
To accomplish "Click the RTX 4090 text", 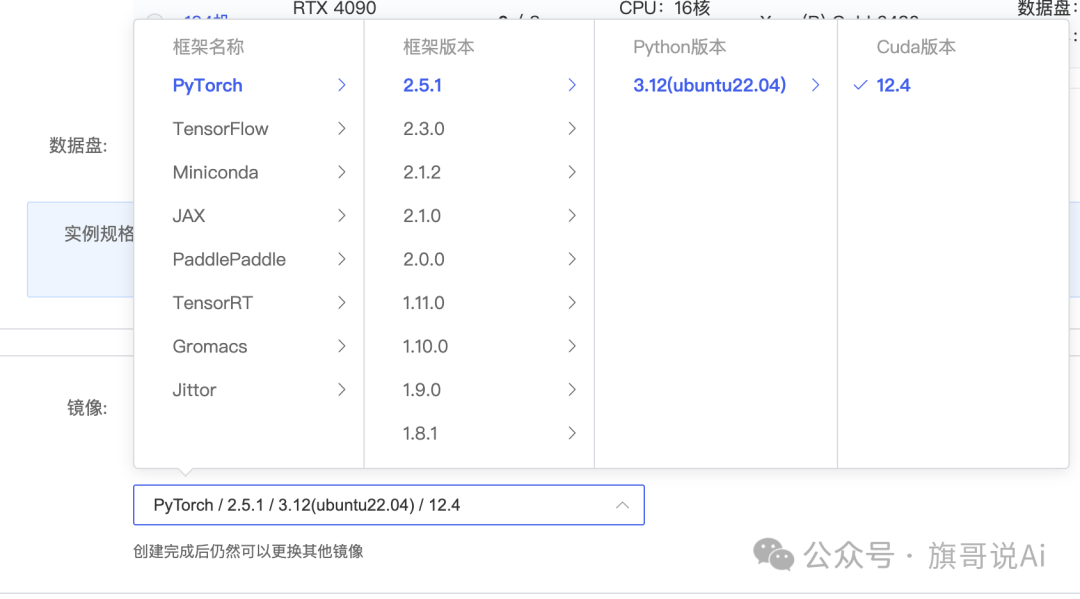I will [335, 8].
